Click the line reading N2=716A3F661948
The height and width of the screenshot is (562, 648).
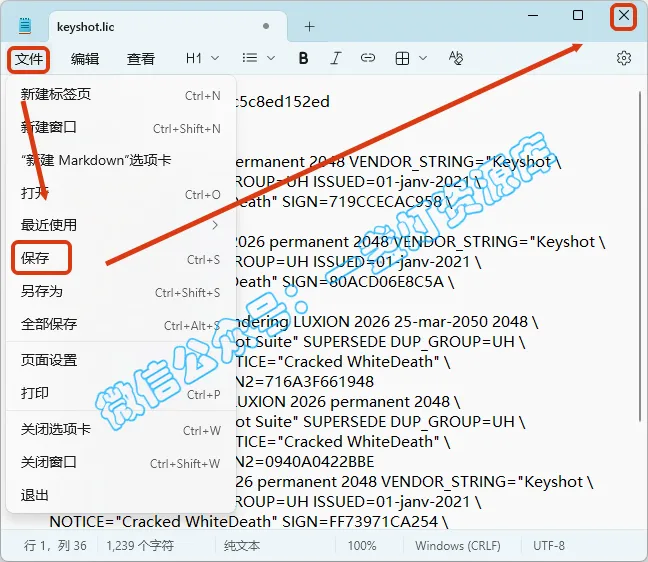[305, 382]
